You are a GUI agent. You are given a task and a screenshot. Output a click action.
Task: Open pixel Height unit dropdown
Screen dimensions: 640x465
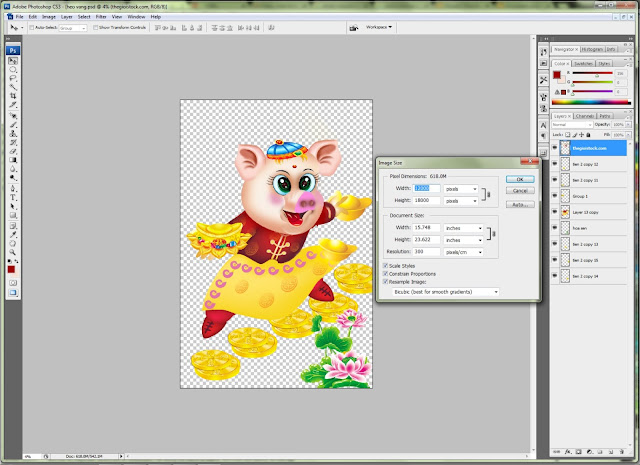click(461, 201)
